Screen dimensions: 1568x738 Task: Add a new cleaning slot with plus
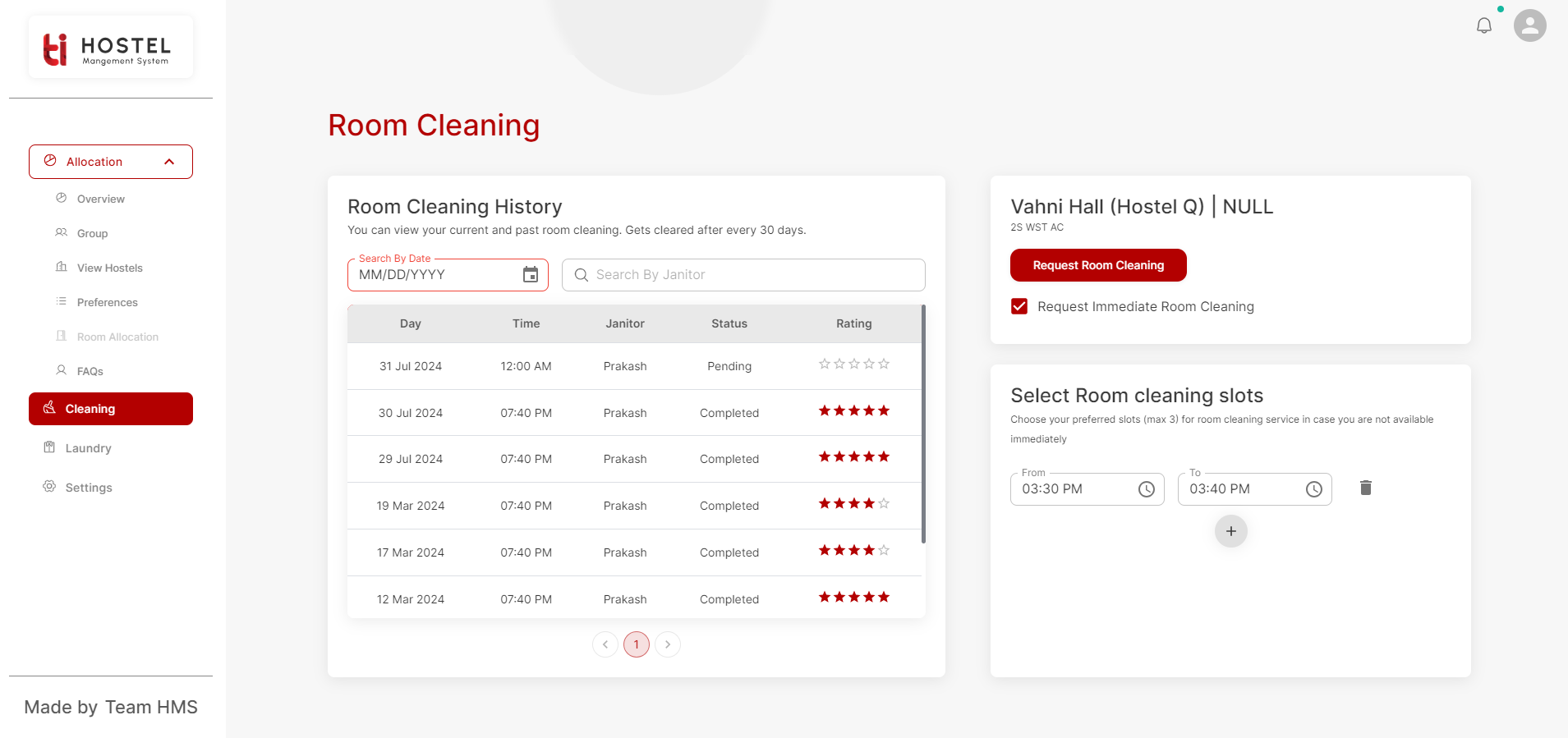1230,531
